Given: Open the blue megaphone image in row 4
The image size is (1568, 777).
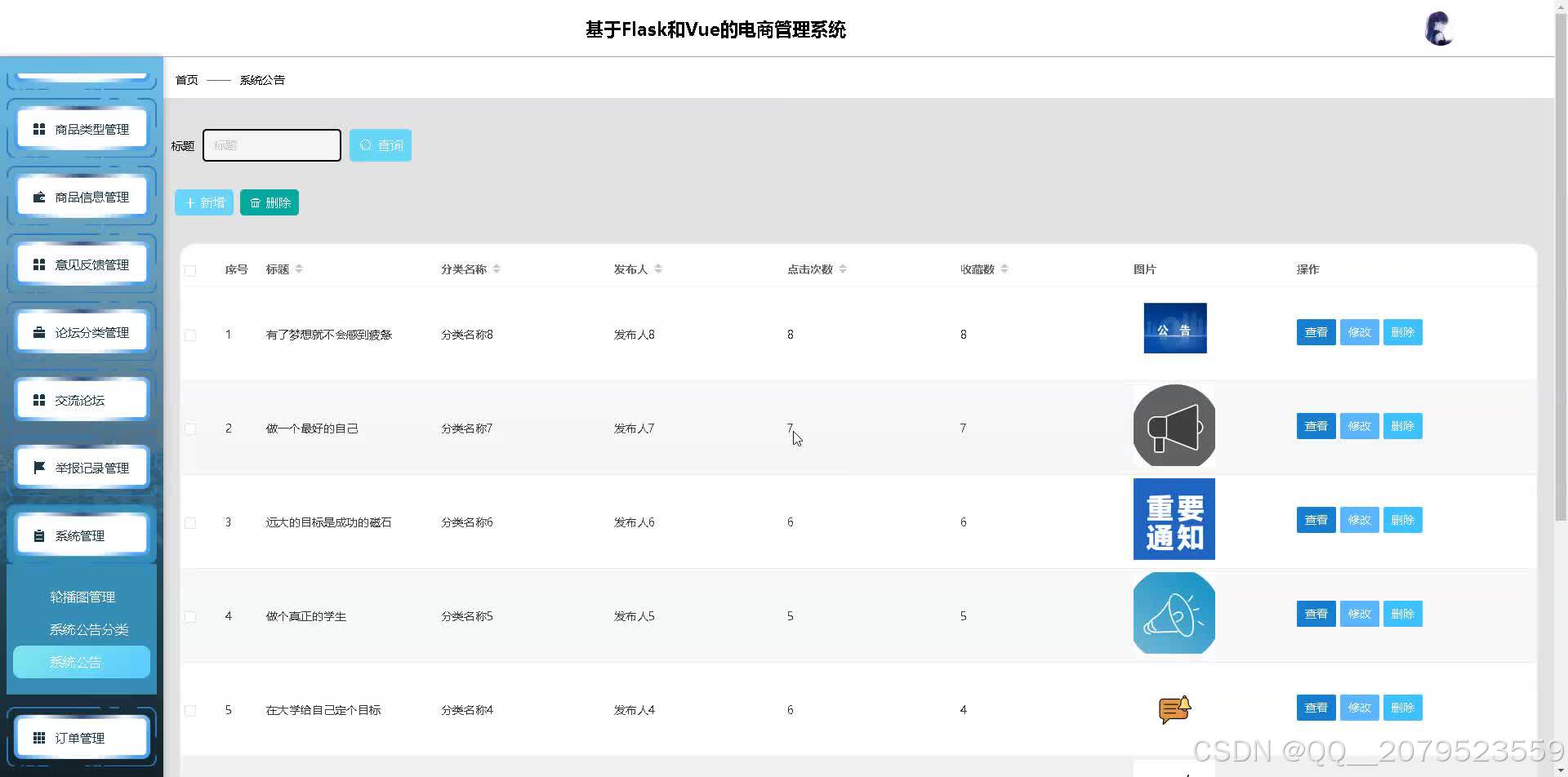Looking at the screenshot, I should [x=1174, y=613].
